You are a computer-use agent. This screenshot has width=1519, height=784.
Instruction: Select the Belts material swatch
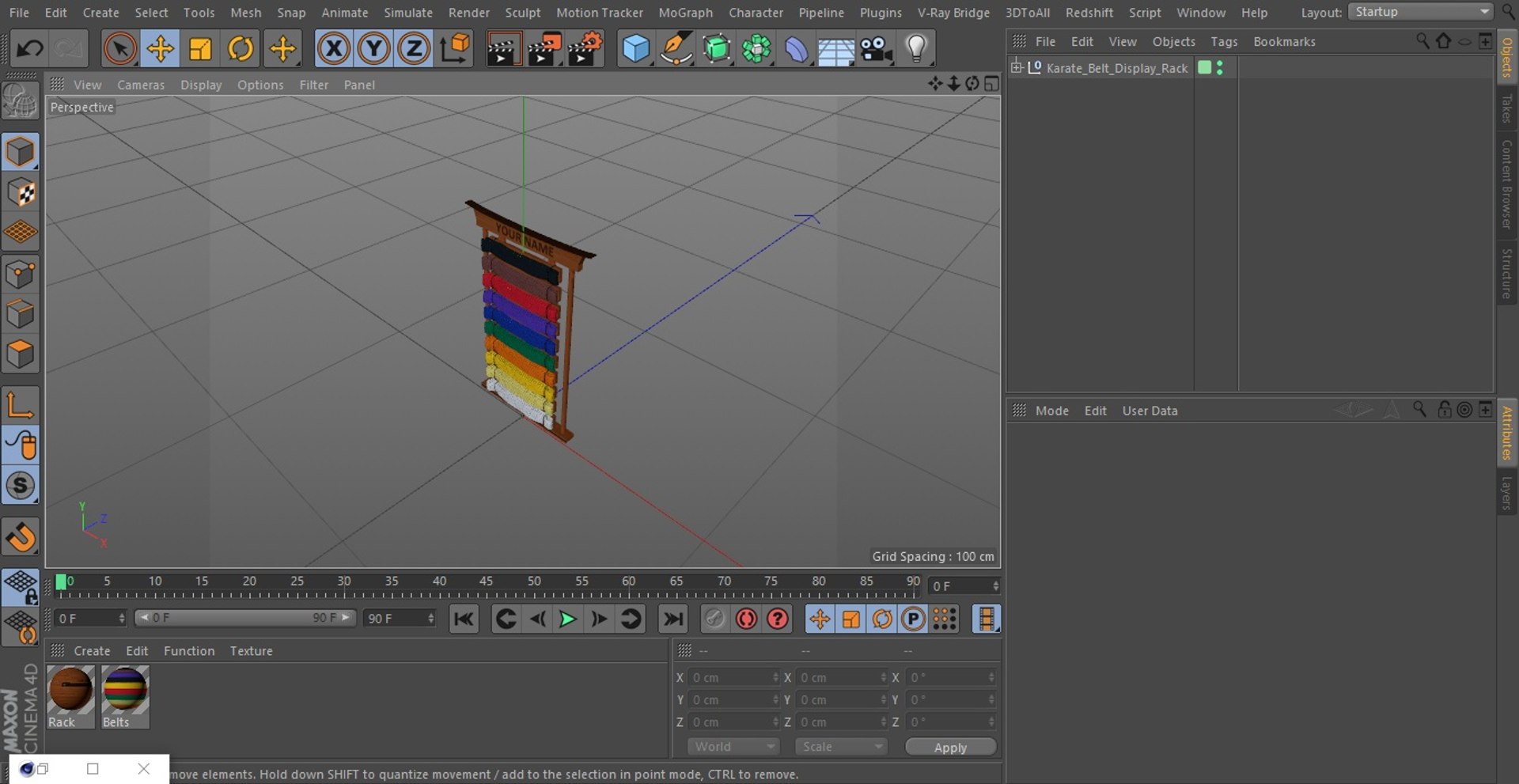(x=125, y=696)
